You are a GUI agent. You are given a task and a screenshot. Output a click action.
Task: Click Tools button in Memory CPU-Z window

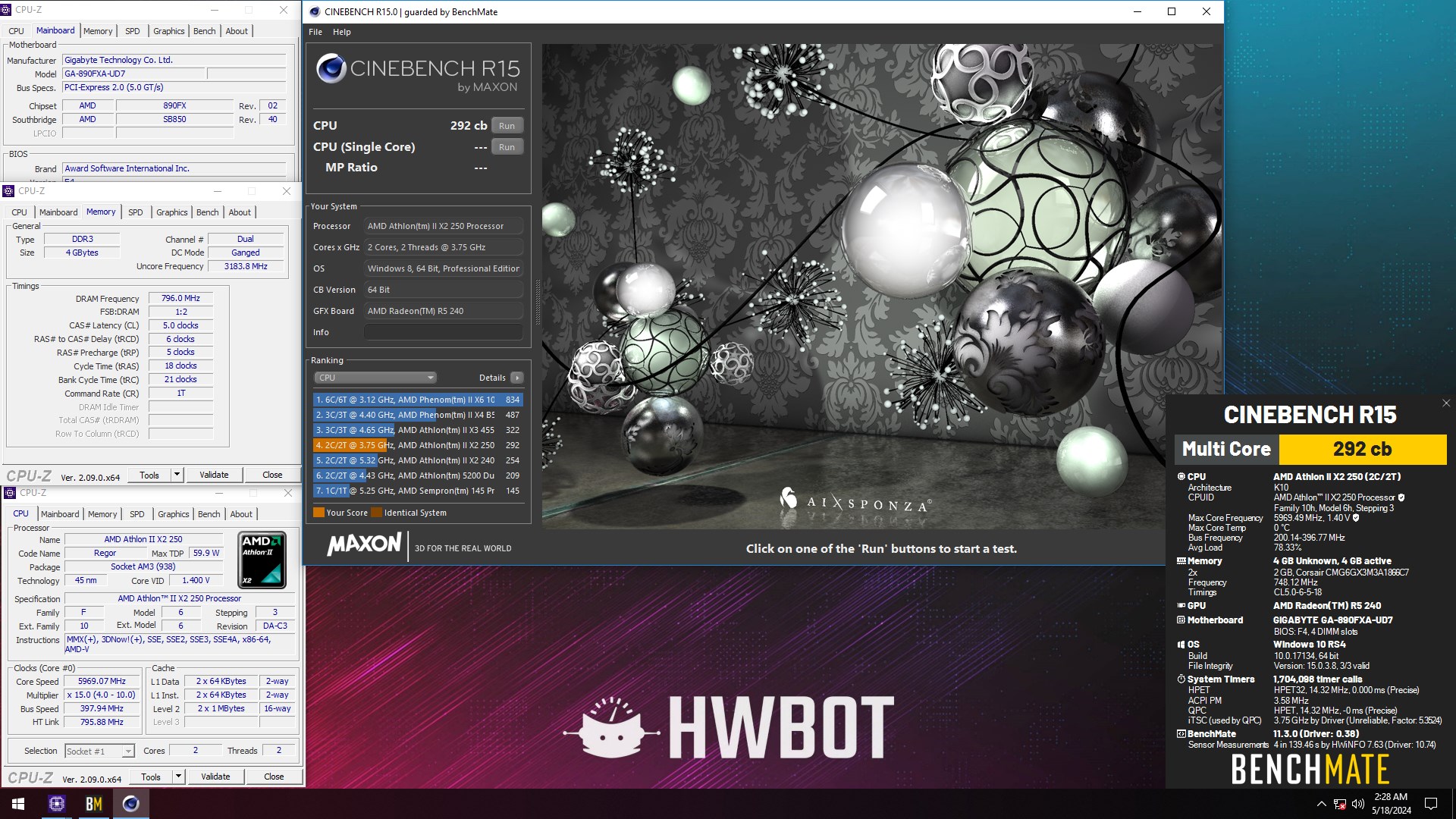pyautogui.click(x=149, y=475)
